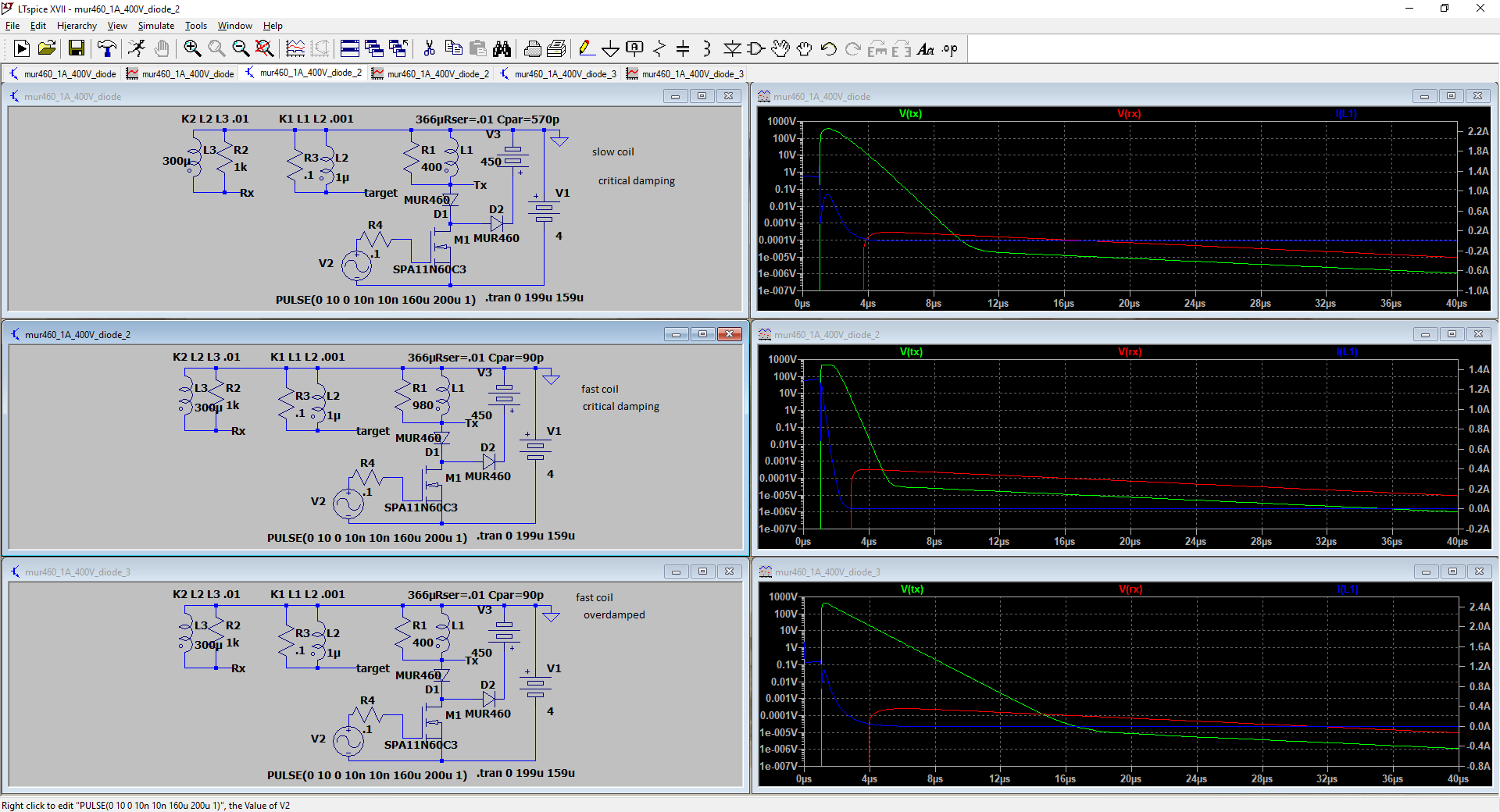Select the Diode component tool
This screenshot has width=1500, height=812.
[732, 49]
